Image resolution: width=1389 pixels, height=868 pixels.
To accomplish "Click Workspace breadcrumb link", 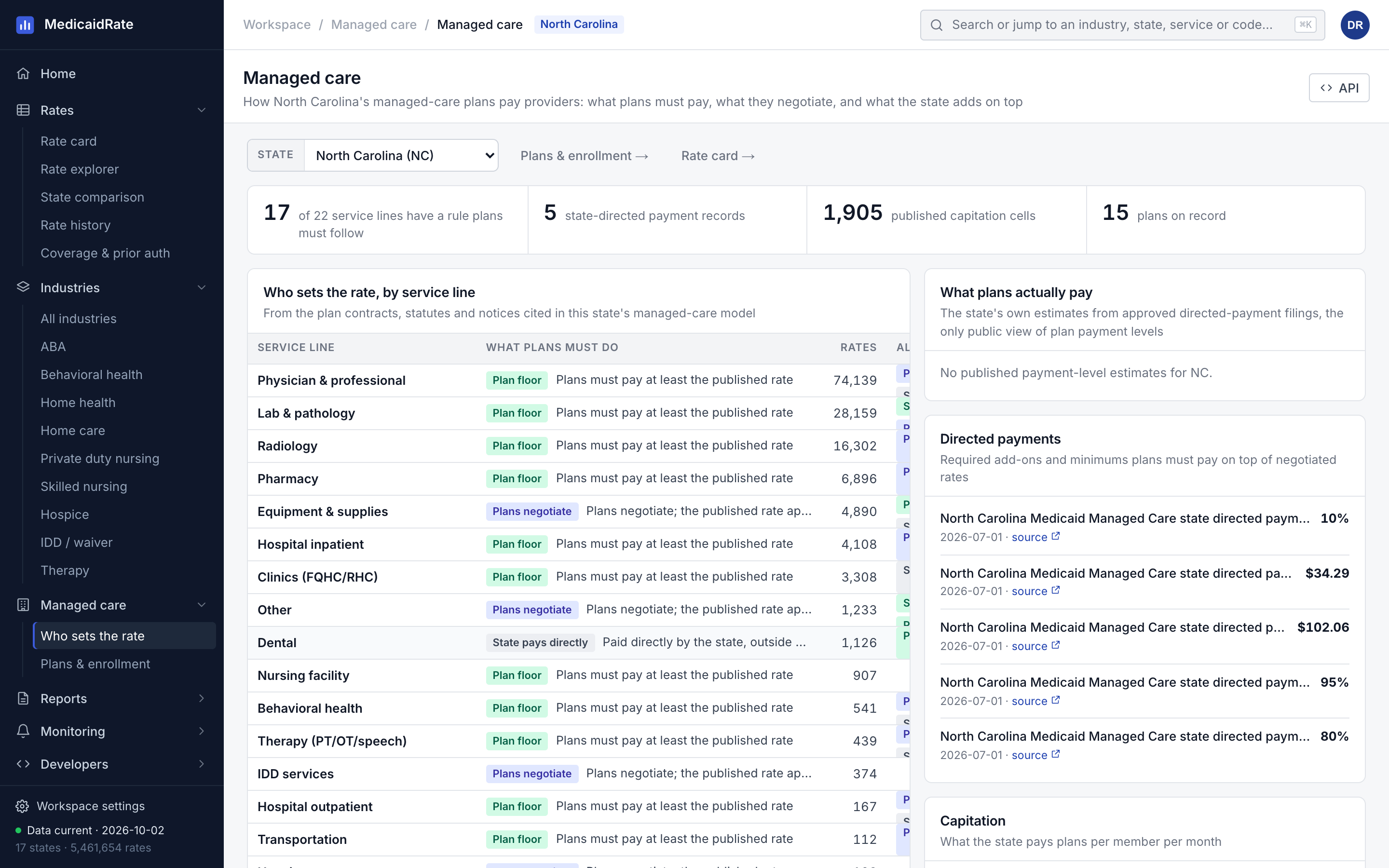I will click(x=277, y=25).
